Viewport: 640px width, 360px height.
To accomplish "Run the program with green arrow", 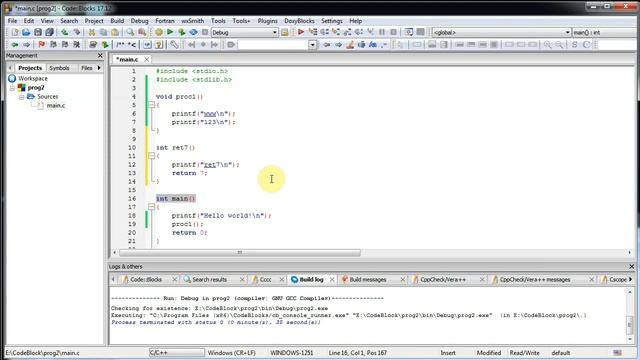I will point(170,32).
